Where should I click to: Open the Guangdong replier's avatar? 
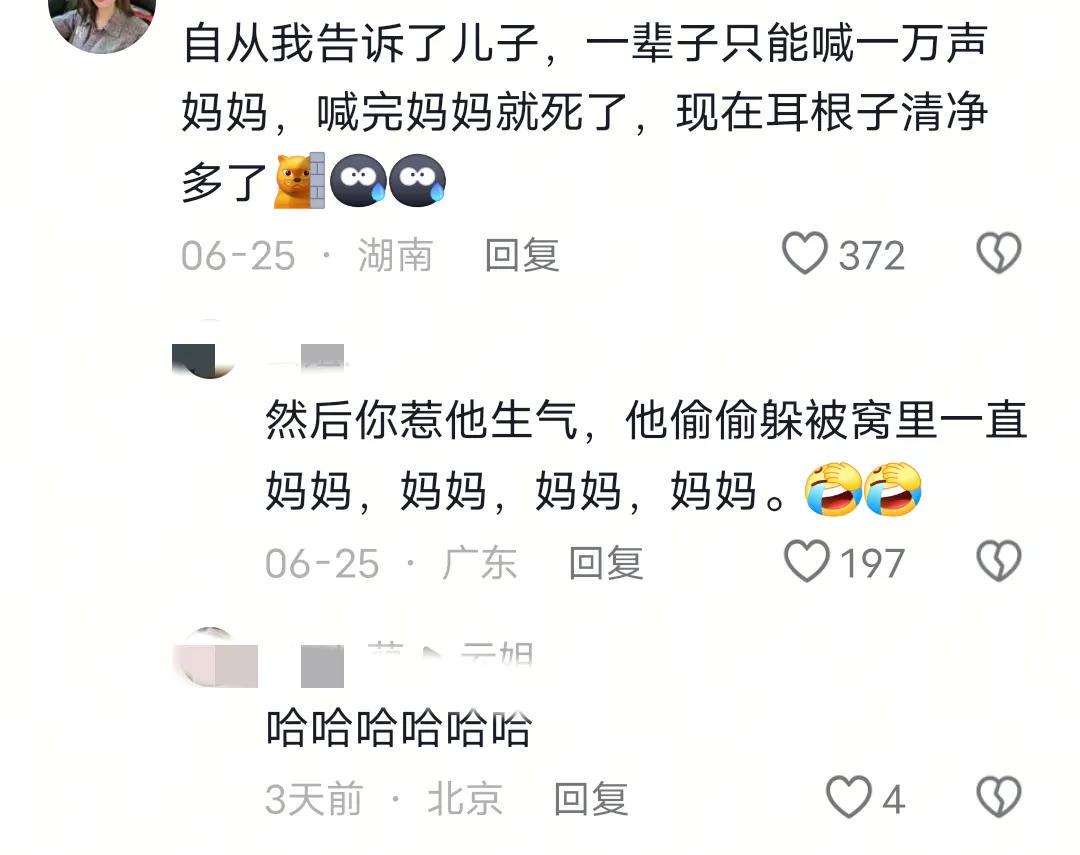point(204,350)
